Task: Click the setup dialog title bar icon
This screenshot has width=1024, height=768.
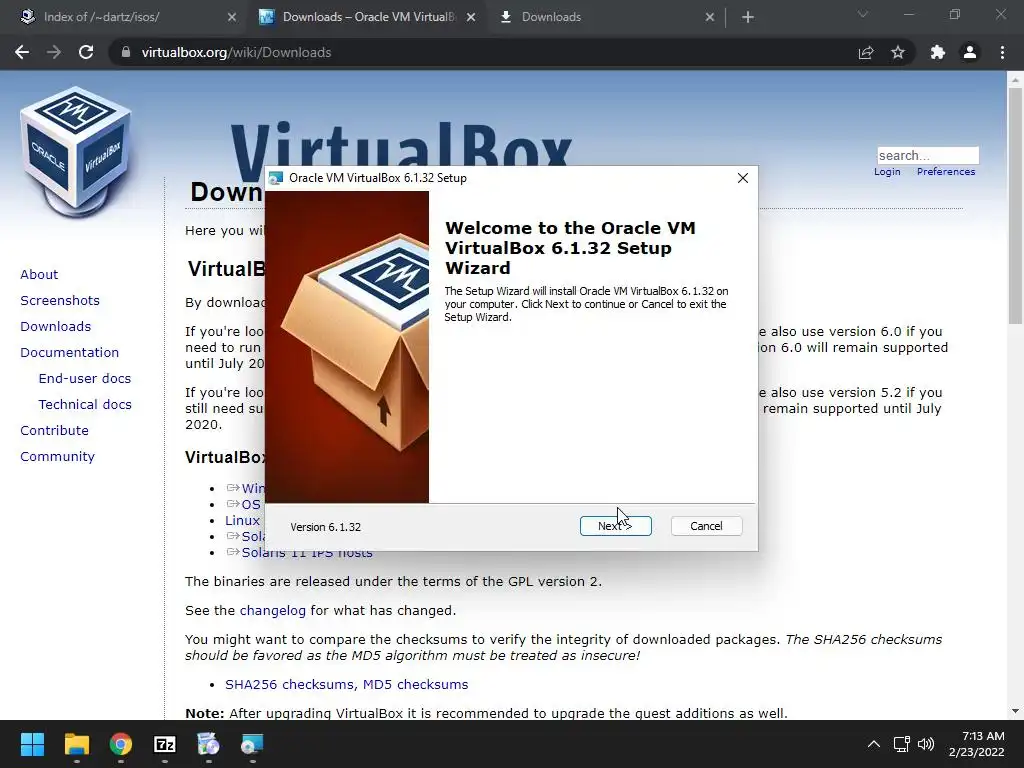Action: point(276,178)
